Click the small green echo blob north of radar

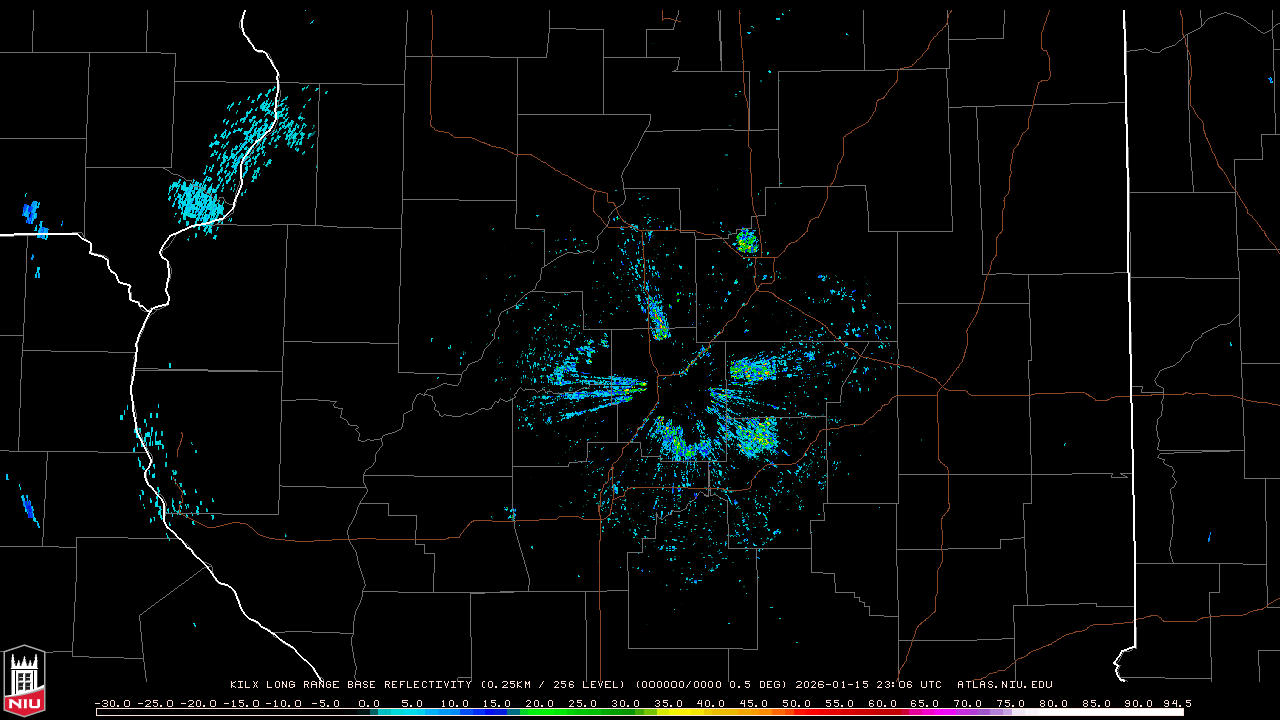[x=746, y=241]
